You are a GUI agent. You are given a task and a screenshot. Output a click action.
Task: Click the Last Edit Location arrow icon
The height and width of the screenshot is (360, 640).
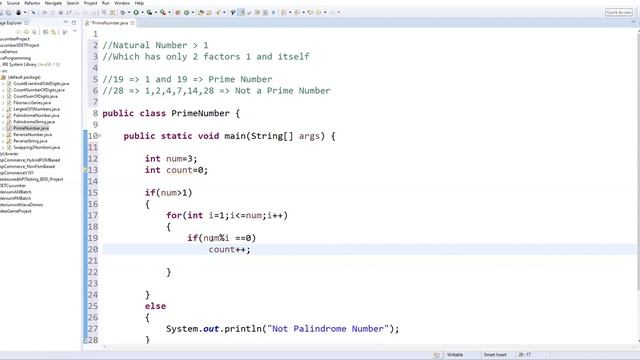click(310, 12)
